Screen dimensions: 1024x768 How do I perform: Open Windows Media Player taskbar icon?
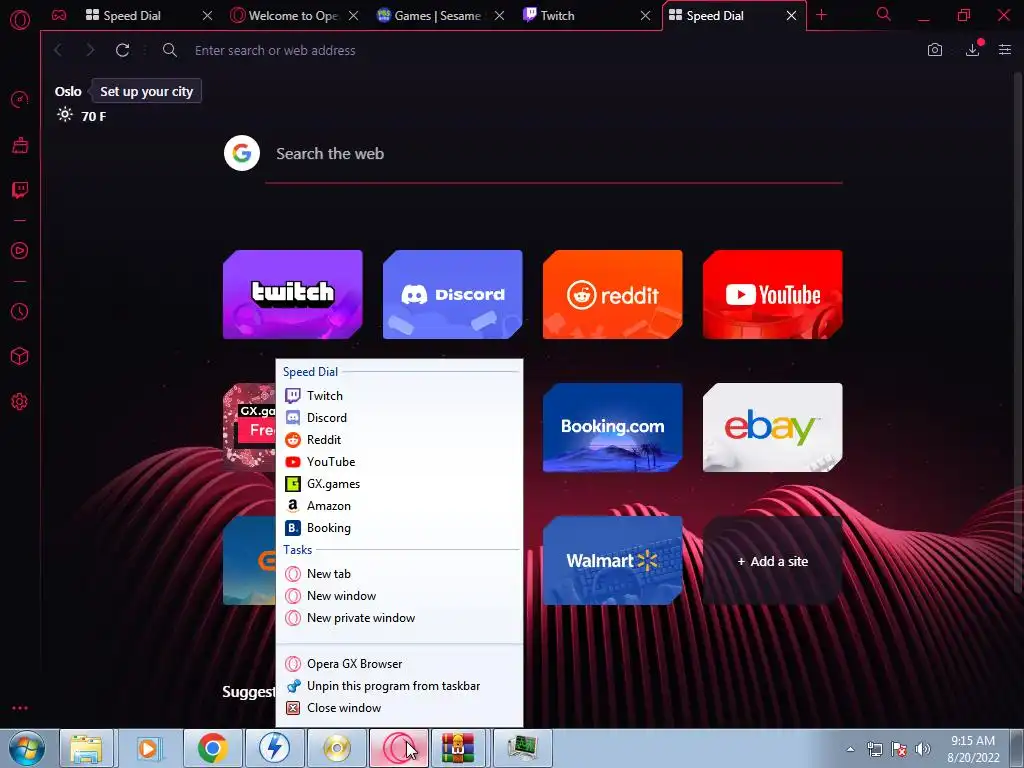tap(149, 748)
